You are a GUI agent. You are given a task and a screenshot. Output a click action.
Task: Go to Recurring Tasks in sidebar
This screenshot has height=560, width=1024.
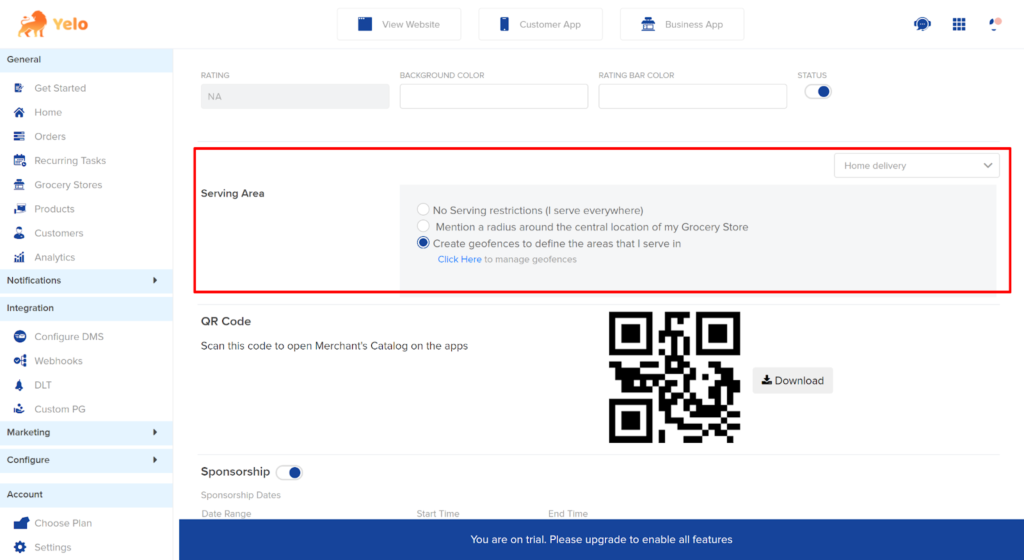pos(69,161)
